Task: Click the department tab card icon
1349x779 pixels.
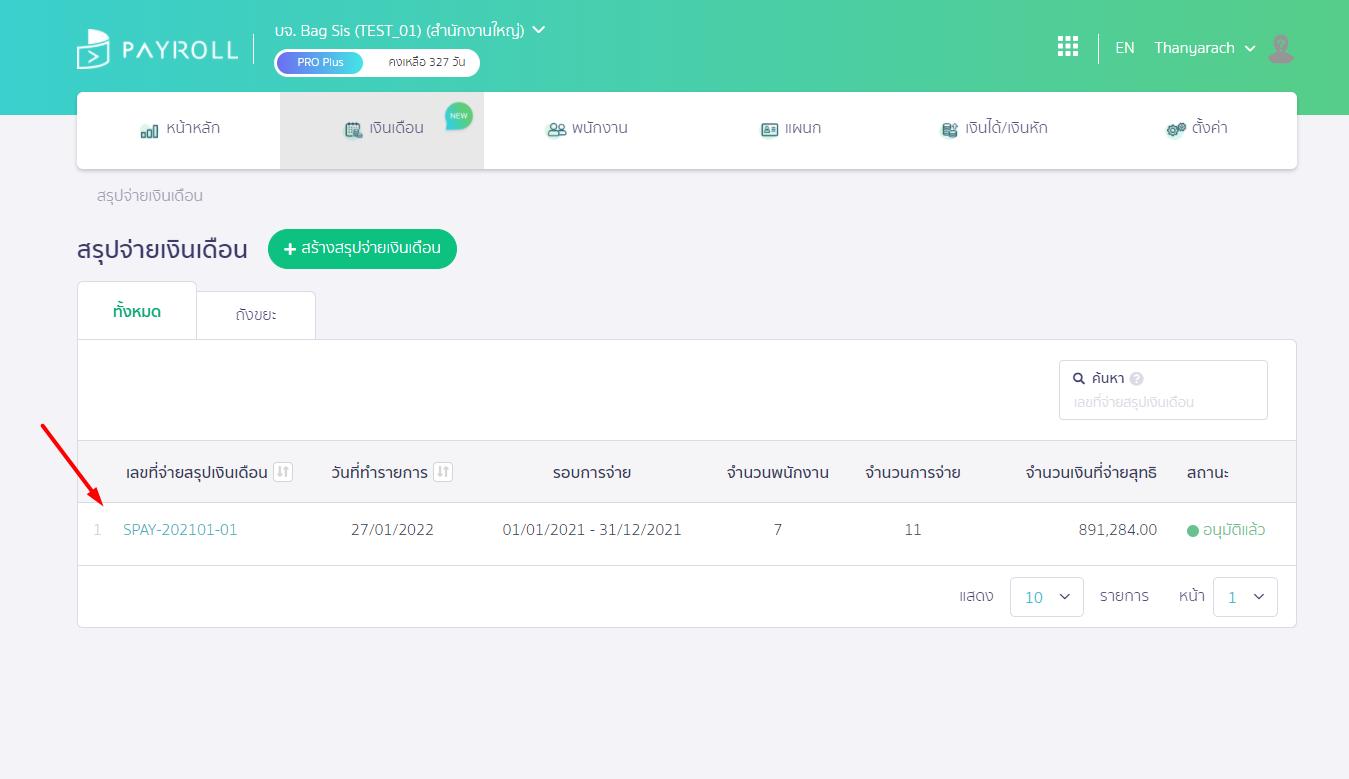Action: 769,130
